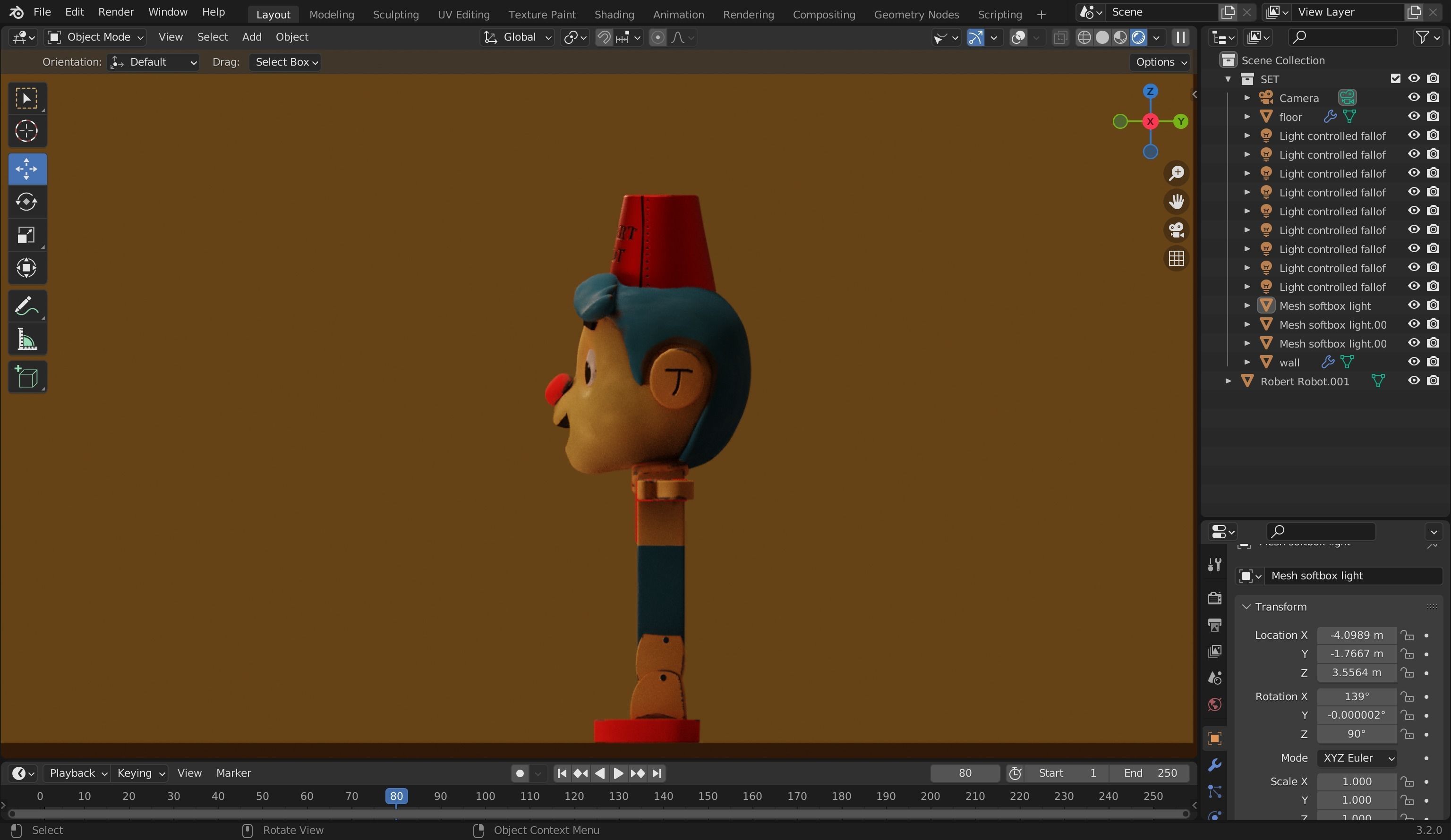The width and height of the screenshot is (1451, 840).
Task: Pause viewport render preview
Action: (1180, 37)
